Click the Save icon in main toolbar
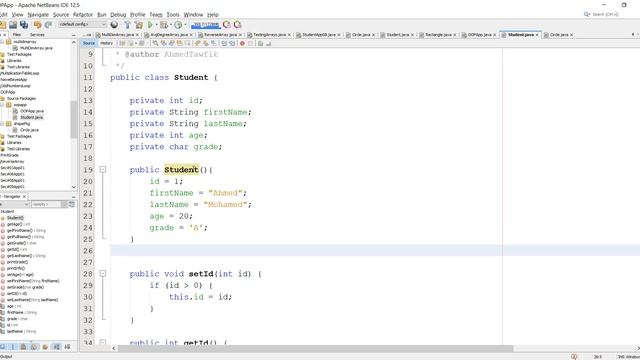640x360 pixels. (x=13, y=25)
